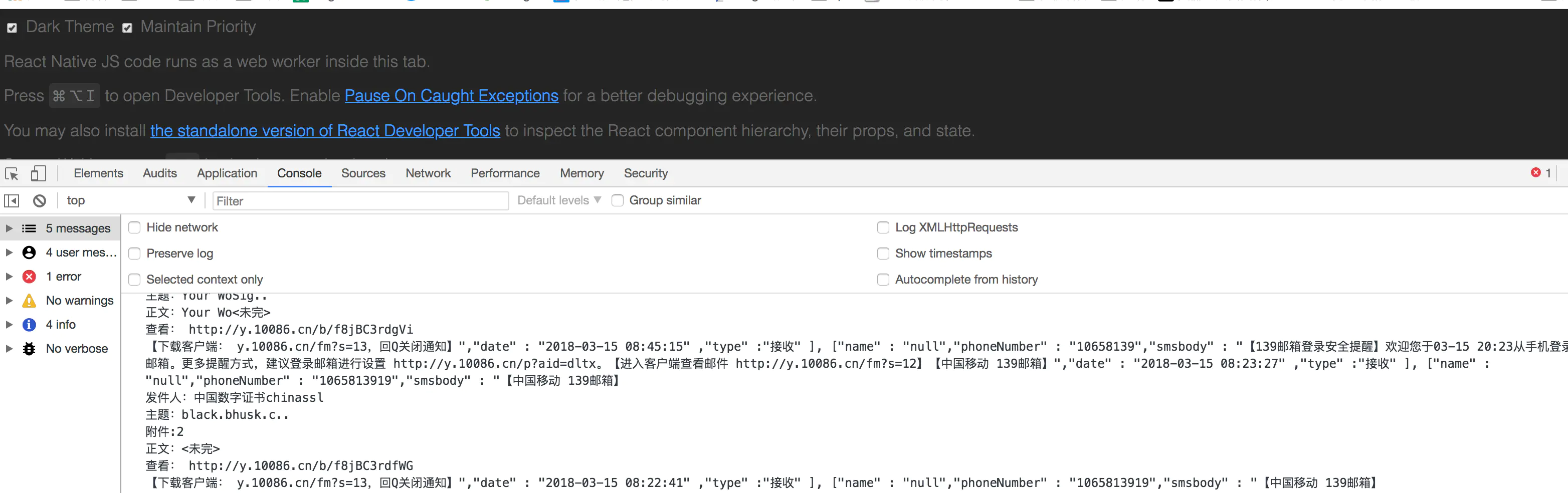
Task: Open the Default levels dropdown
Action: (x=559, y=201)
